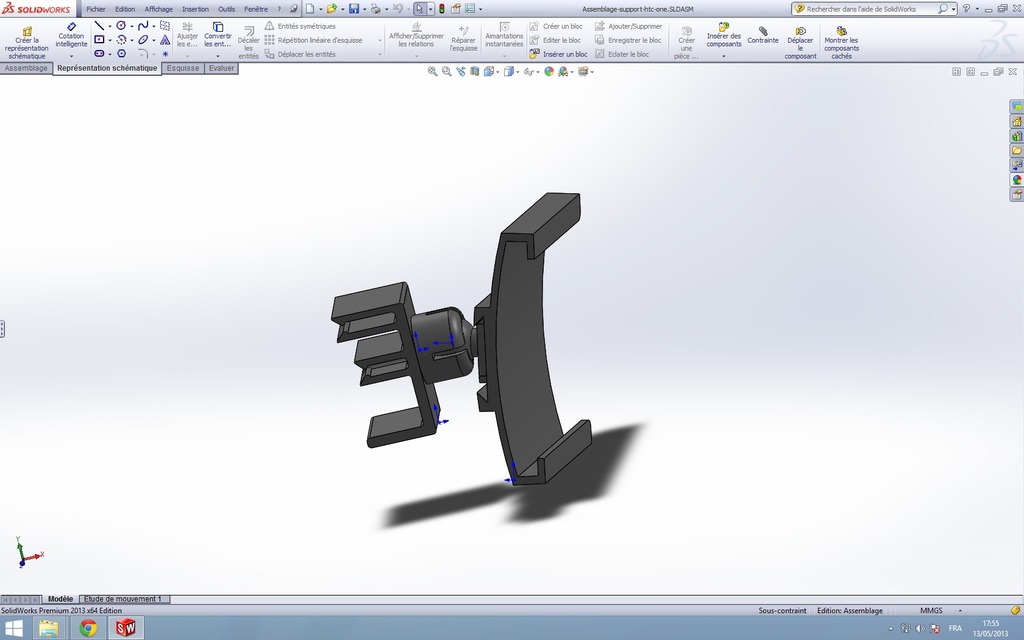Switch to the Assemblage tab

click(x=26, y=68)
